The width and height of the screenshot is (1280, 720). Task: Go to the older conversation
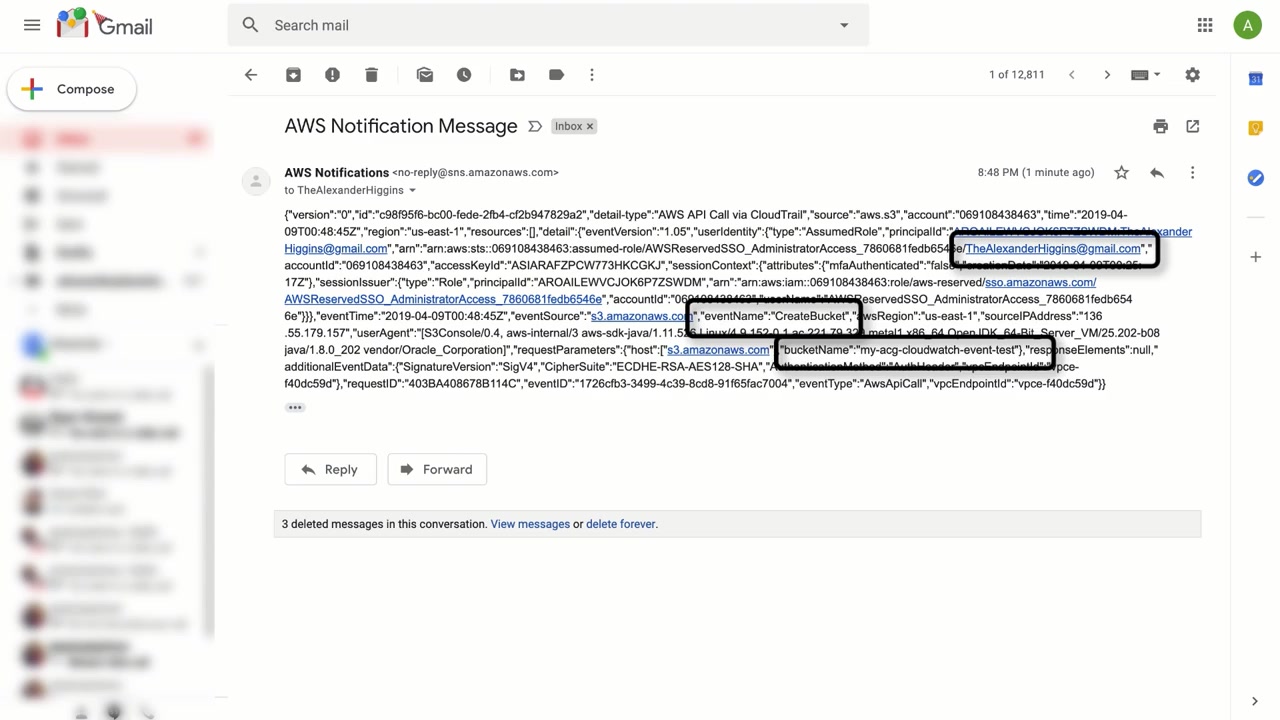1107,75
